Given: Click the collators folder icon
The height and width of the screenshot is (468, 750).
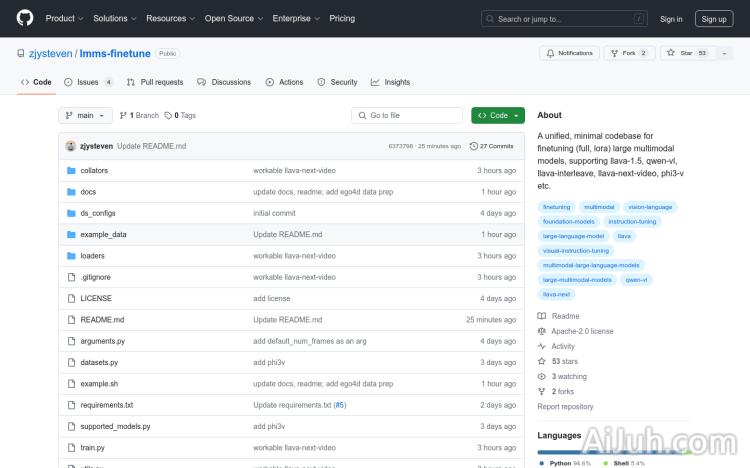Looking at the screenshot, I should [71, 171].
